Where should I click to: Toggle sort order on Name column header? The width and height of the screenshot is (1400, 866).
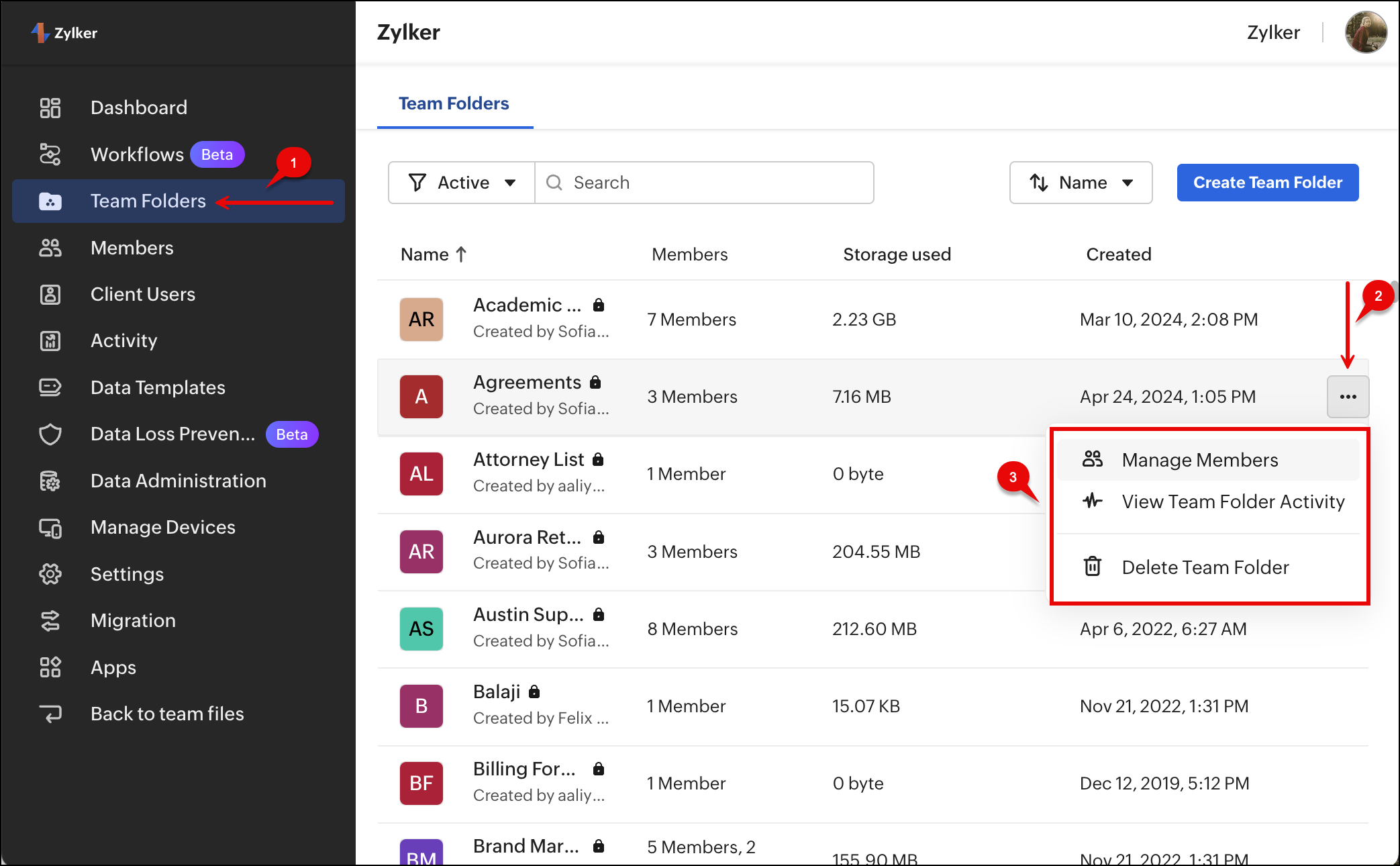[x=433, y=254]
